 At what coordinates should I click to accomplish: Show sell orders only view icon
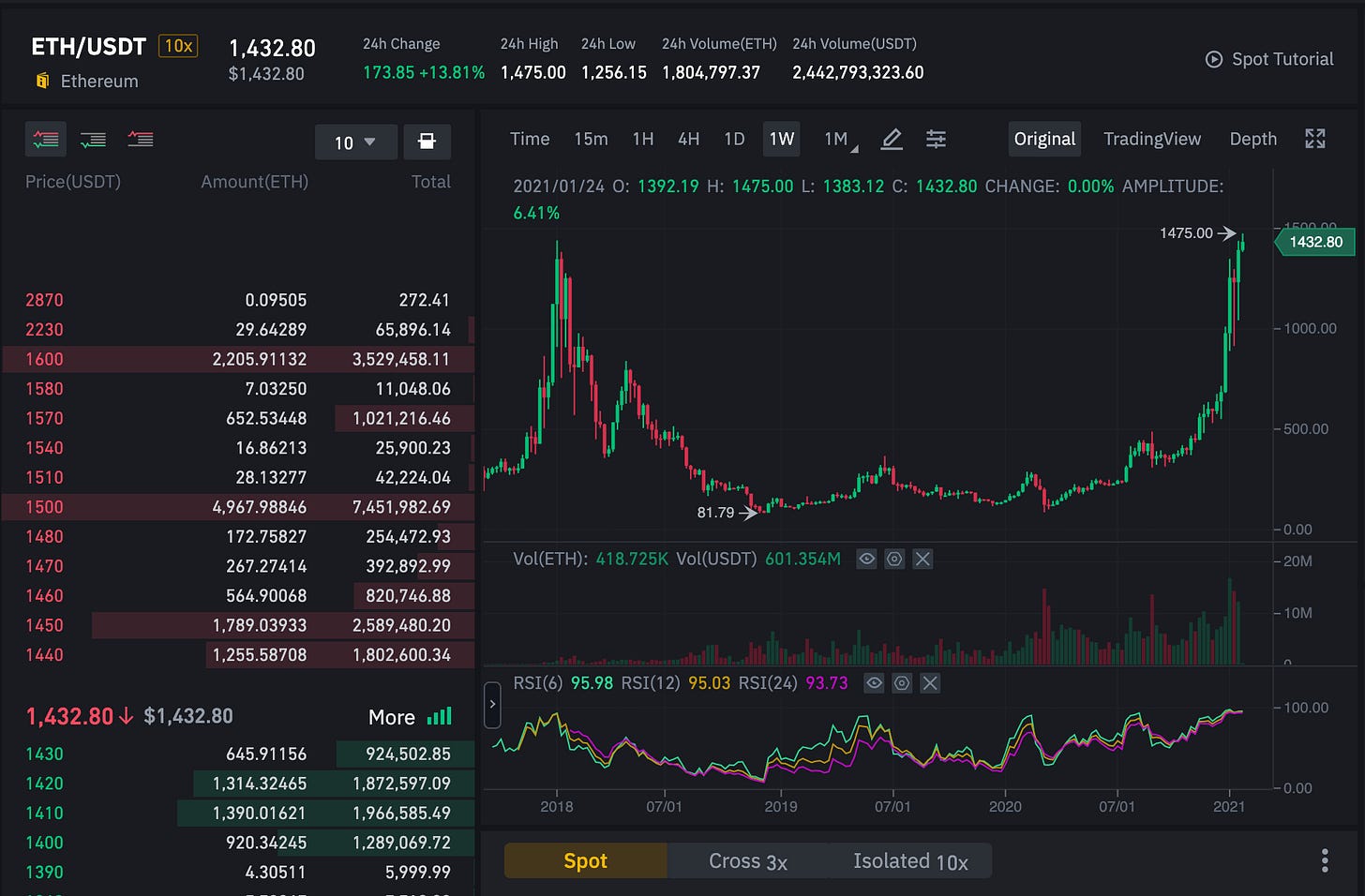[x=141, y=140]
